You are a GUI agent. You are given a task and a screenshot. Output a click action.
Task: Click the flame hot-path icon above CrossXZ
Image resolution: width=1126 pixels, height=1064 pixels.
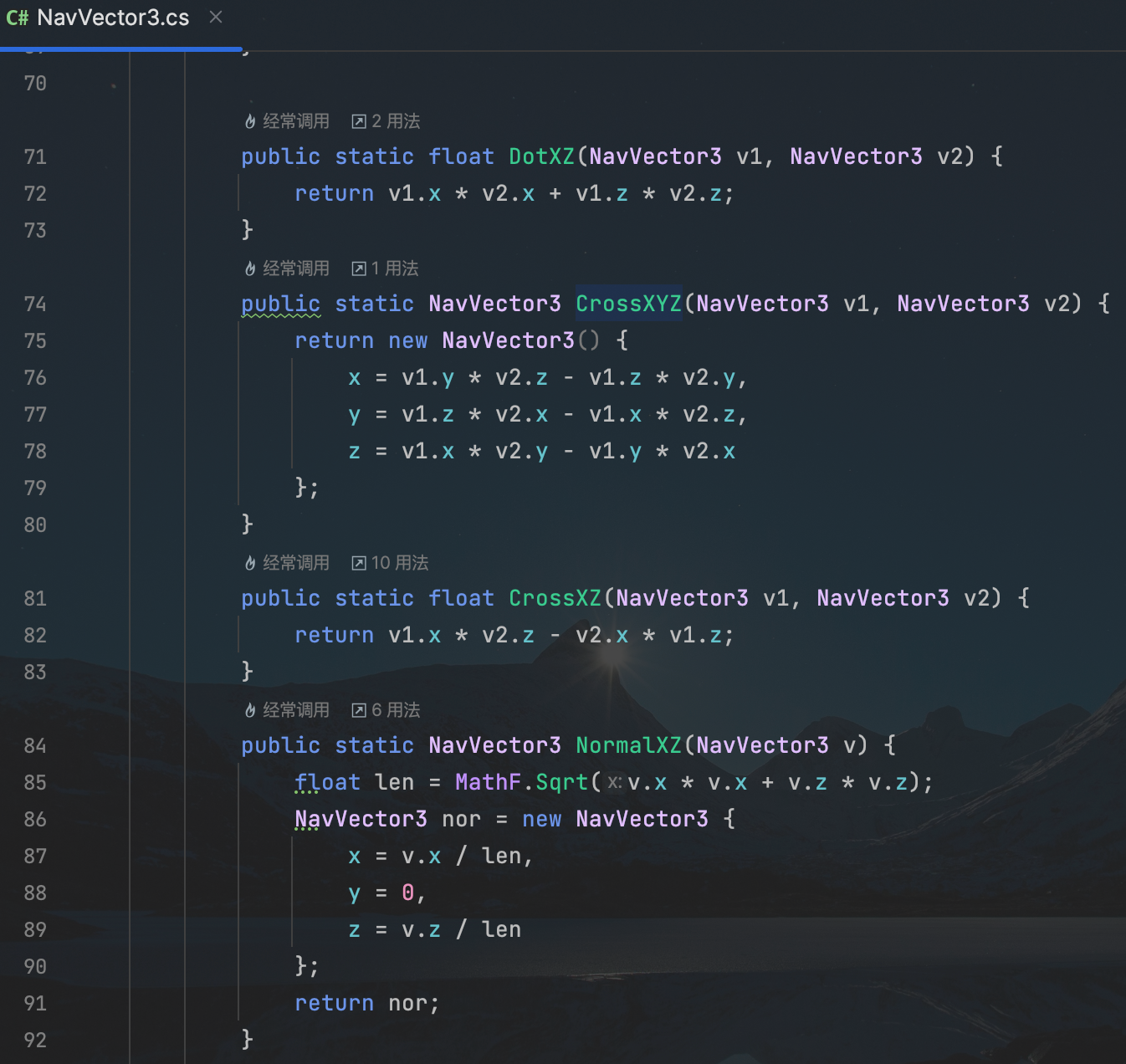pos(250,563)
